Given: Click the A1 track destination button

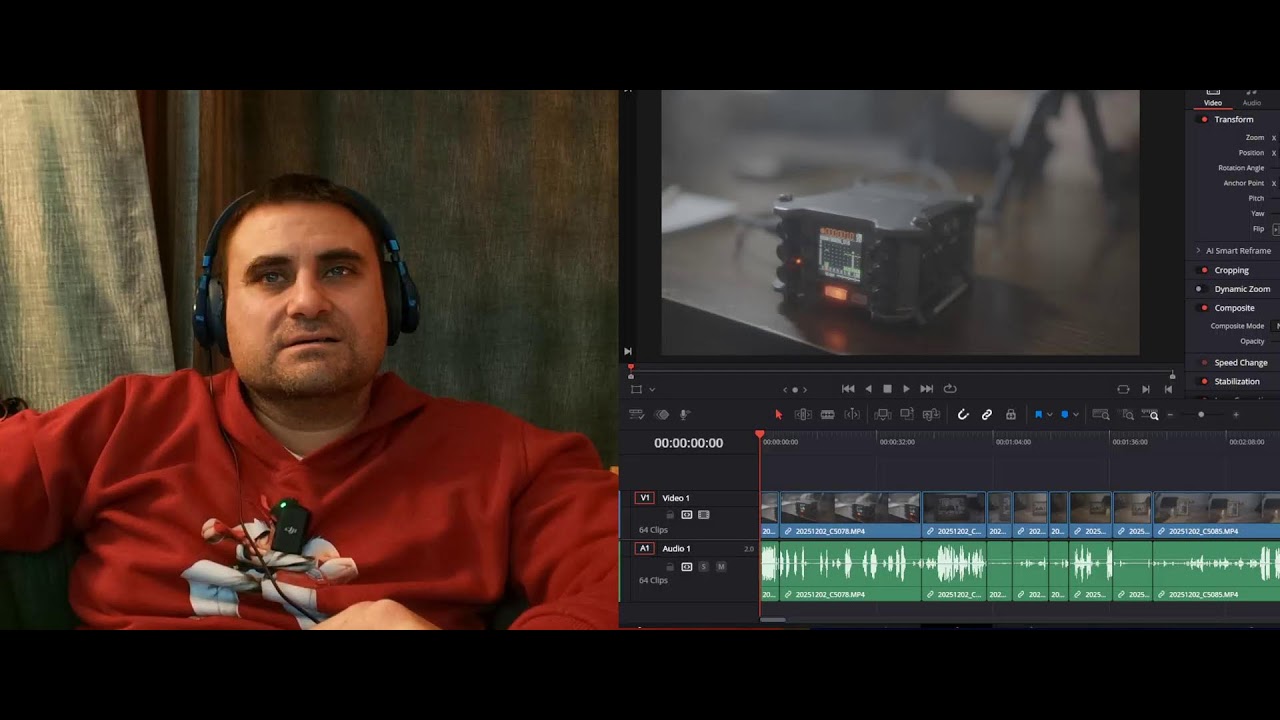Looking at the screenshot, I should (645, 548).
